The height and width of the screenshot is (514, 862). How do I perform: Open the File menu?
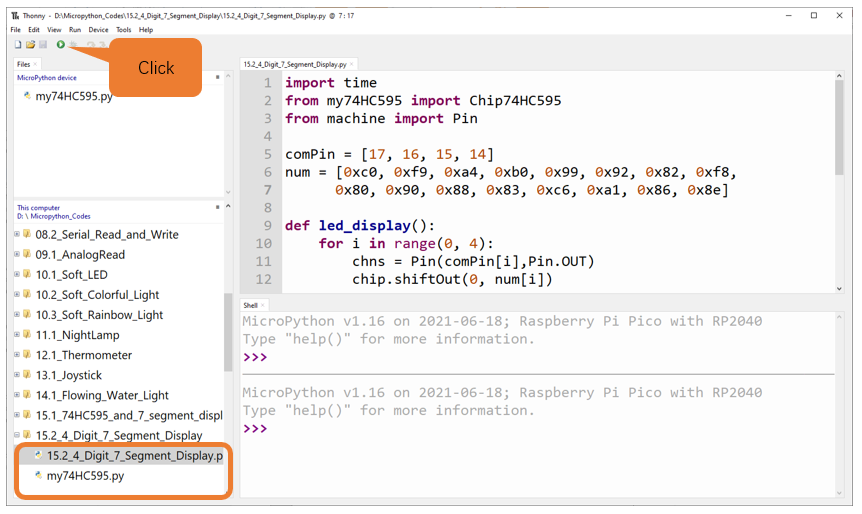coord(15,30)
